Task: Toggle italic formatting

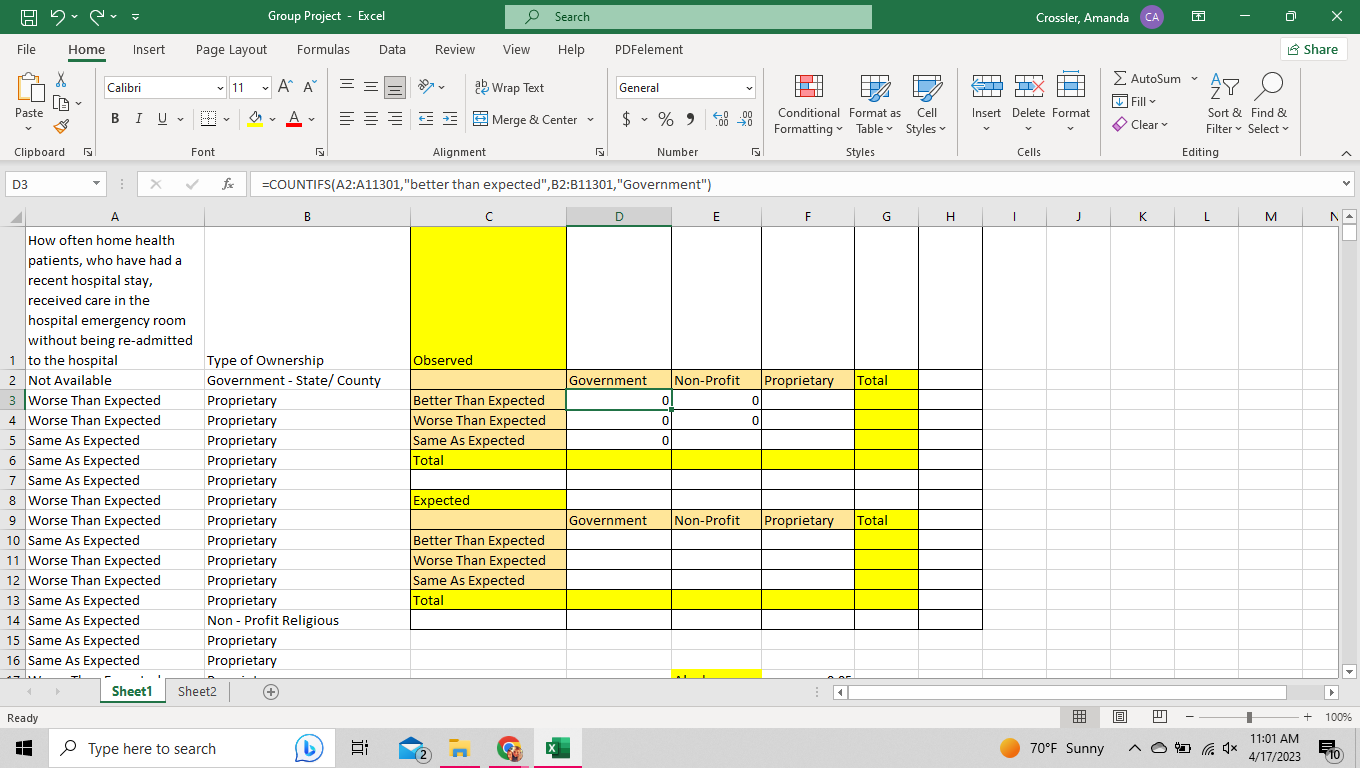Action: 138,119
